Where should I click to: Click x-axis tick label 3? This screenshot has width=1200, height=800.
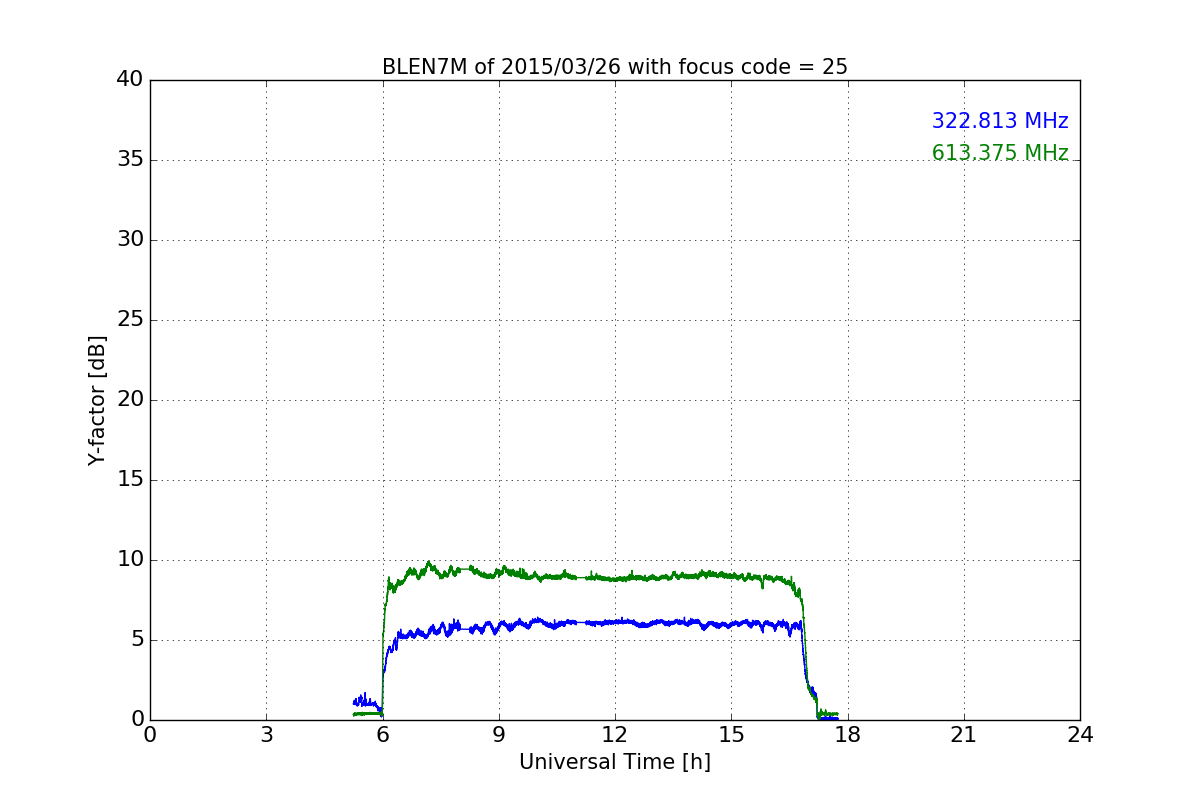pyautogui.click(x=266, y=735)
